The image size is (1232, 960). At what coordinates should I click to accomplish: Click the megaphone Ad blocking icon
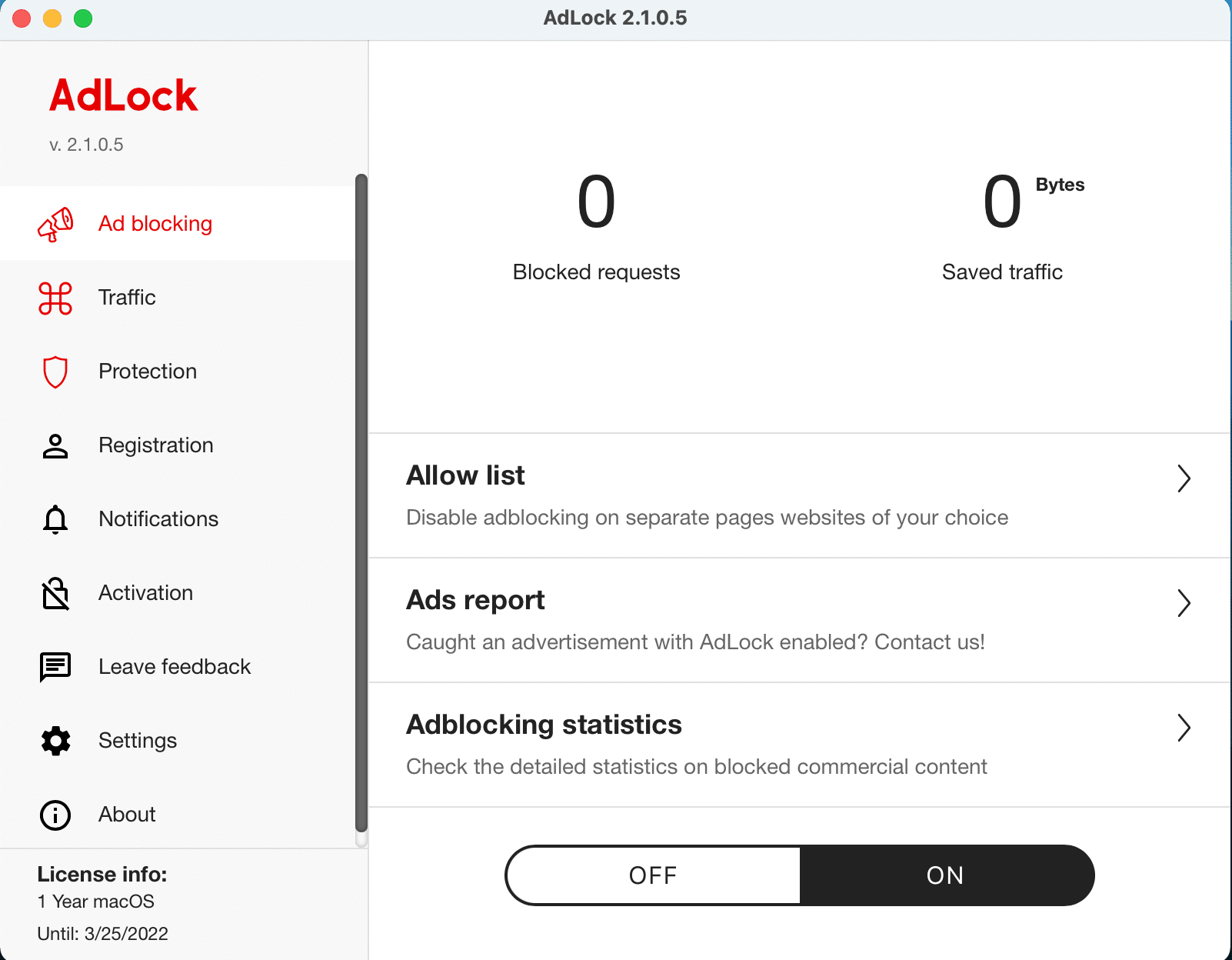click(55, 224)
